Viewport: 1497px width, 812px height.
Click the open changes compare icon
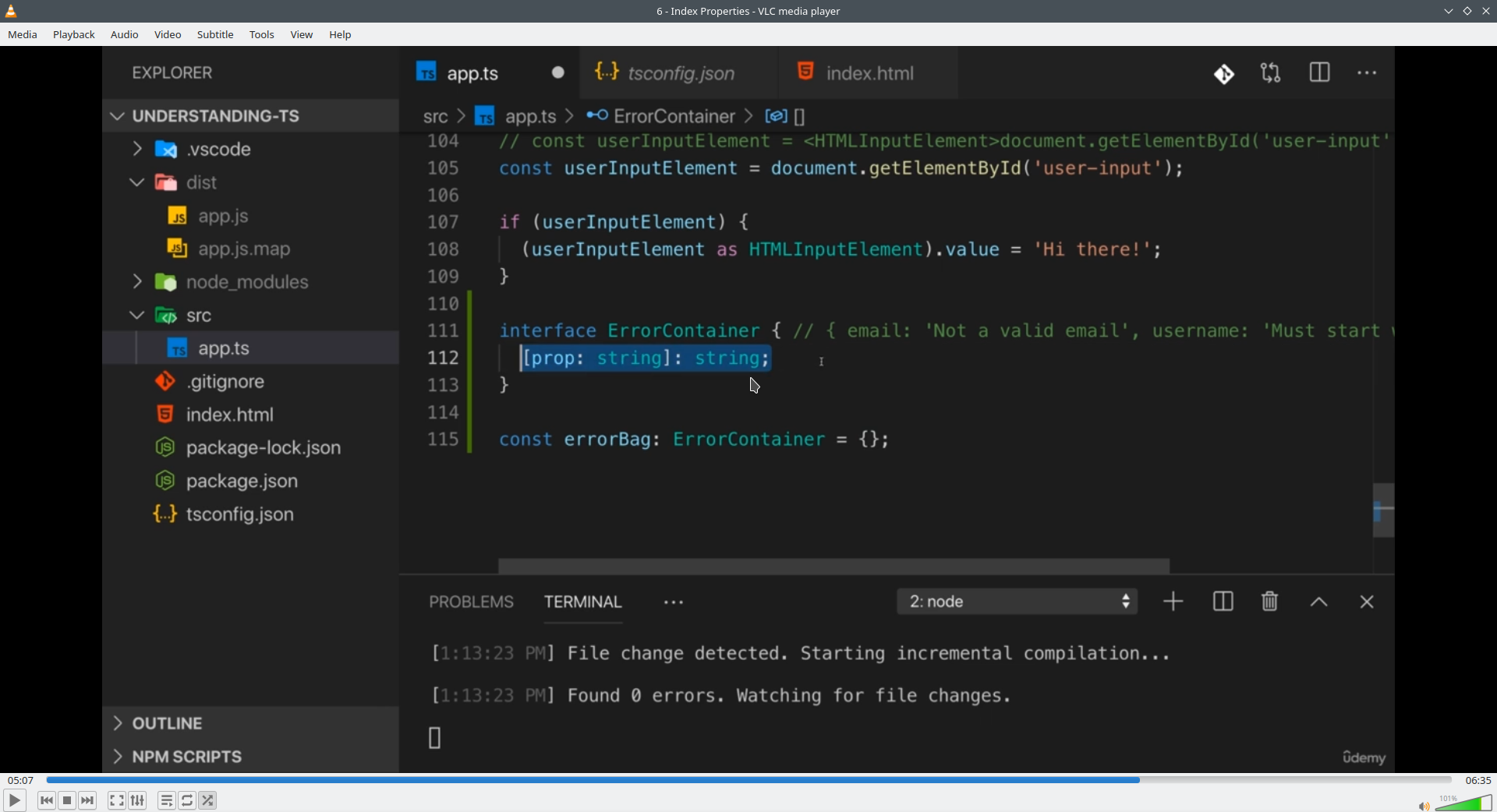(x=1271, y=73)
